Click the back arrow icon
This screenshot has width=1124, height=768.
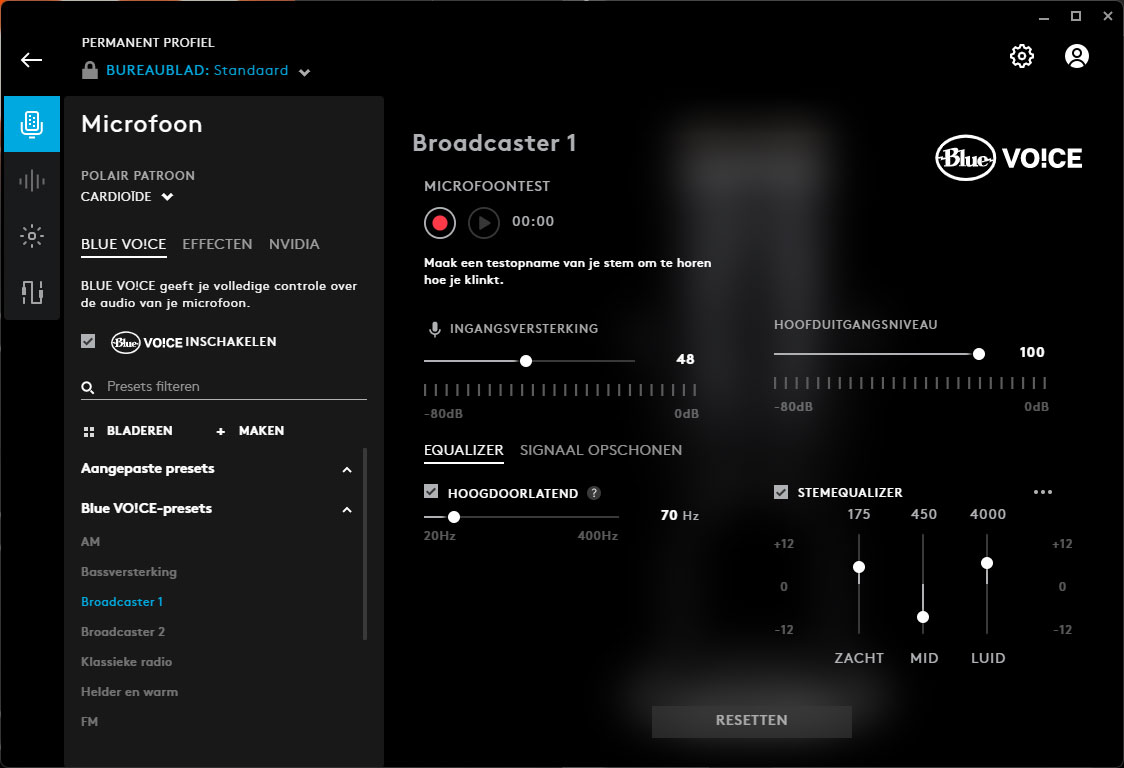point(32,60)
